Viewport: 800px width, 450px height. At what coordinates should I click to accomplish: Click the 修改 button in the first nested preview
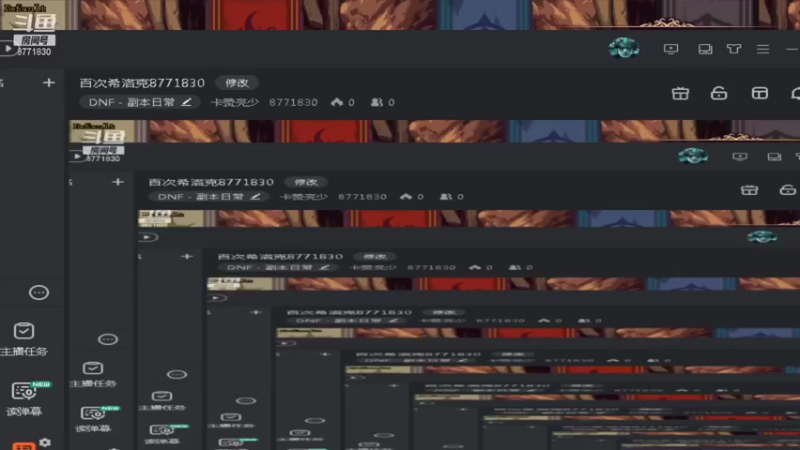coord(306,182)
